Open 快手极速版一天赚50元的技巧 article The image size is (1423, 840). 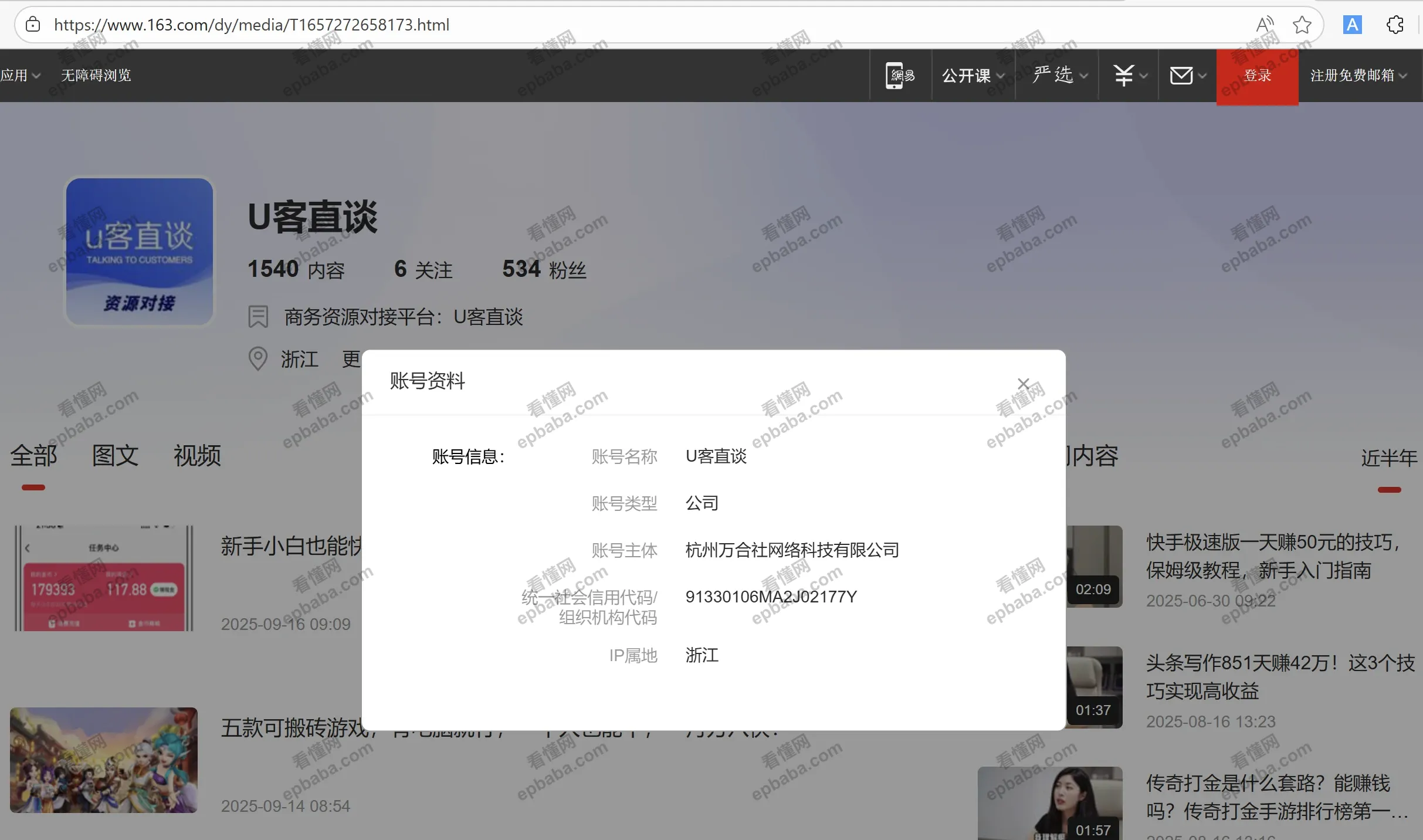coord(1273,556)
